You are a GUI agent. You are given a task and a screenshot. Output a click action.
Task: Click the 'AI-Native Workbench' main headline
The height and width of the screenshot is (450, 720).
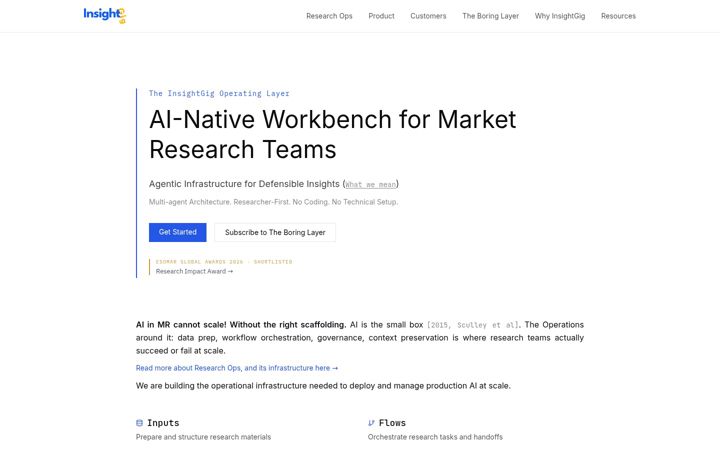[x=332, y=134]
